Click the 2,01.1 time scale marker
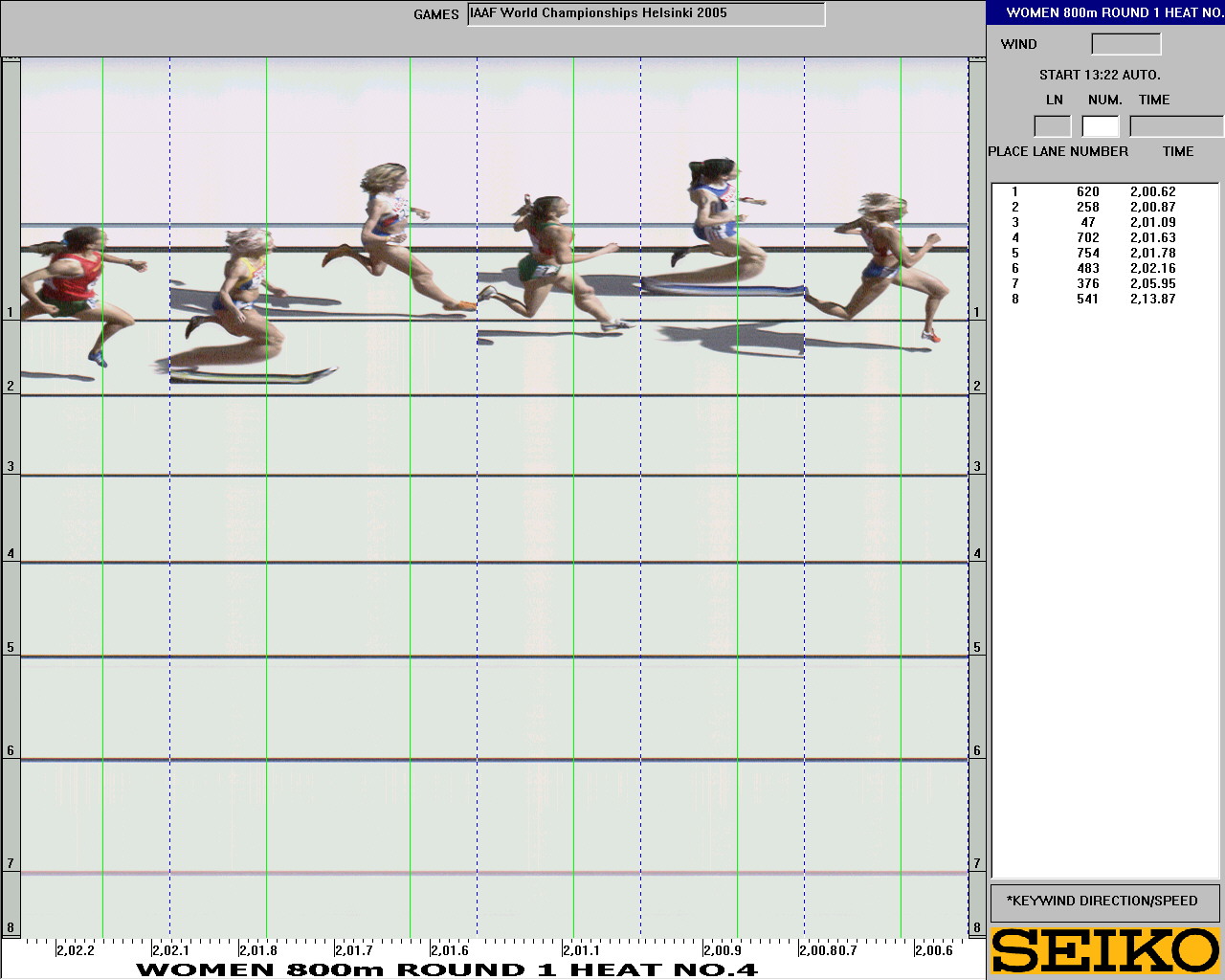 [x=581, y=950]
